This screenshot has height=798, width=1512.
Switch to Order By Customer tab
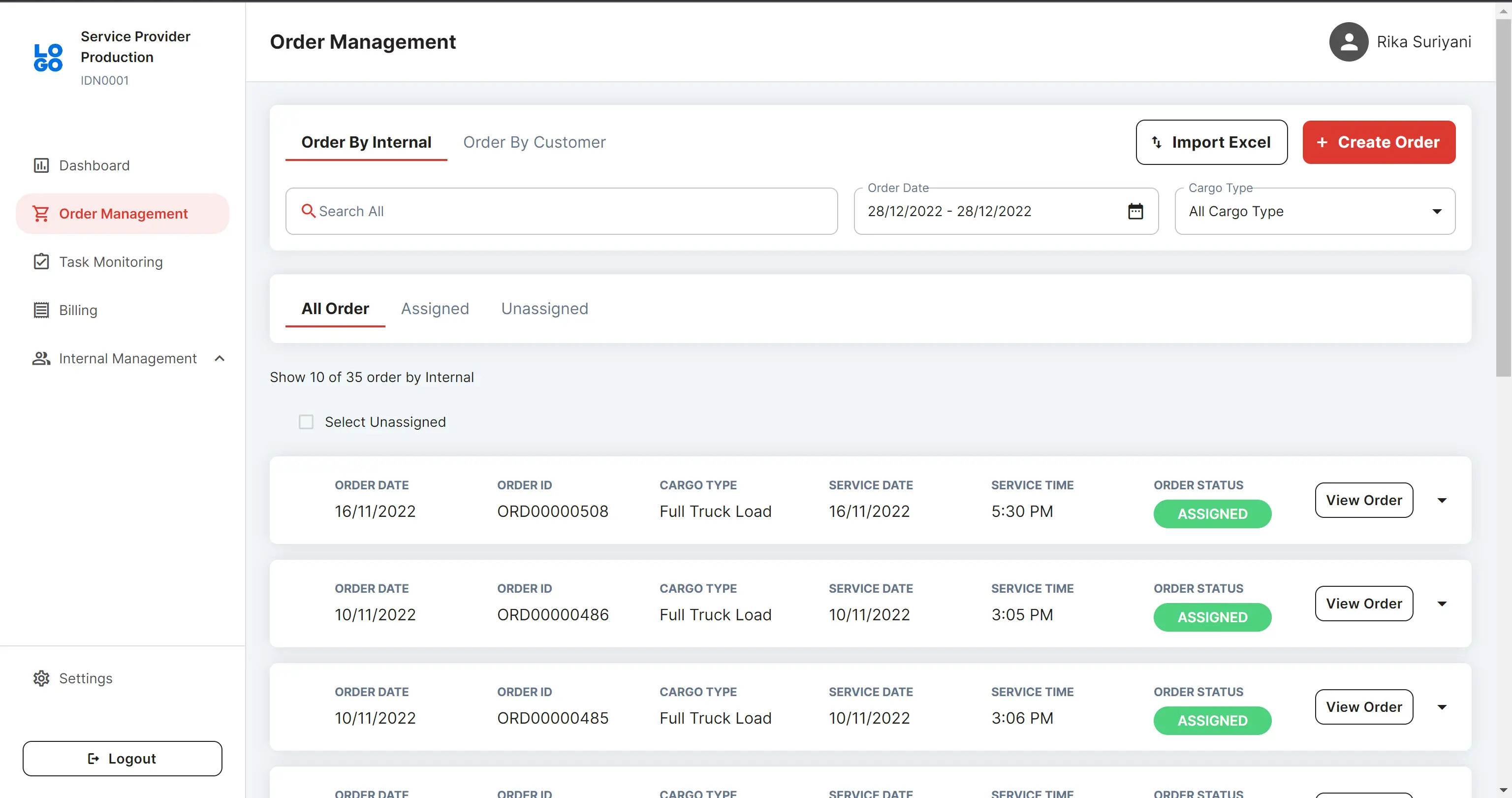point(534,142)
